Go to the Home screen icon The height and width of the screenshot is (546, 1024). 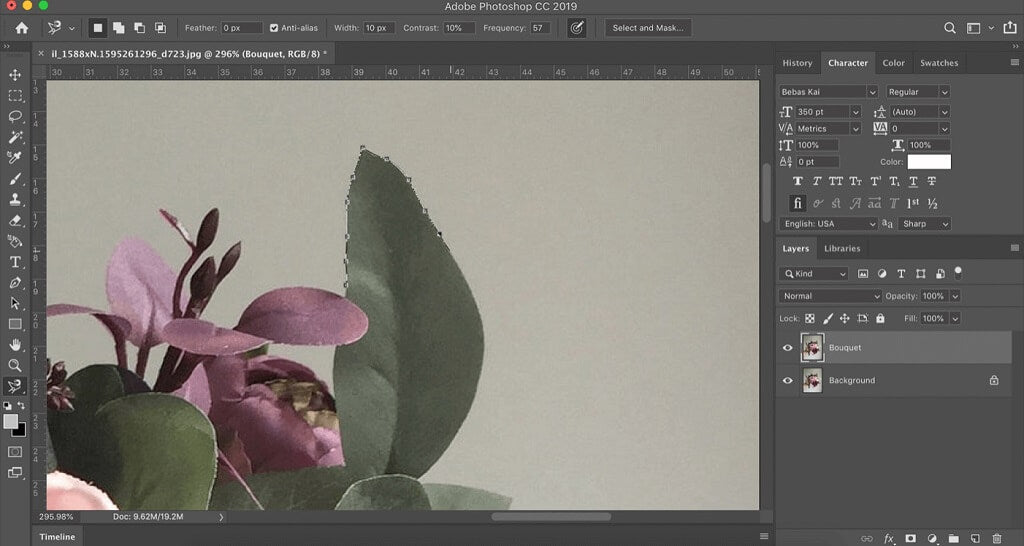pyautogui.click(x=22, y=28)
